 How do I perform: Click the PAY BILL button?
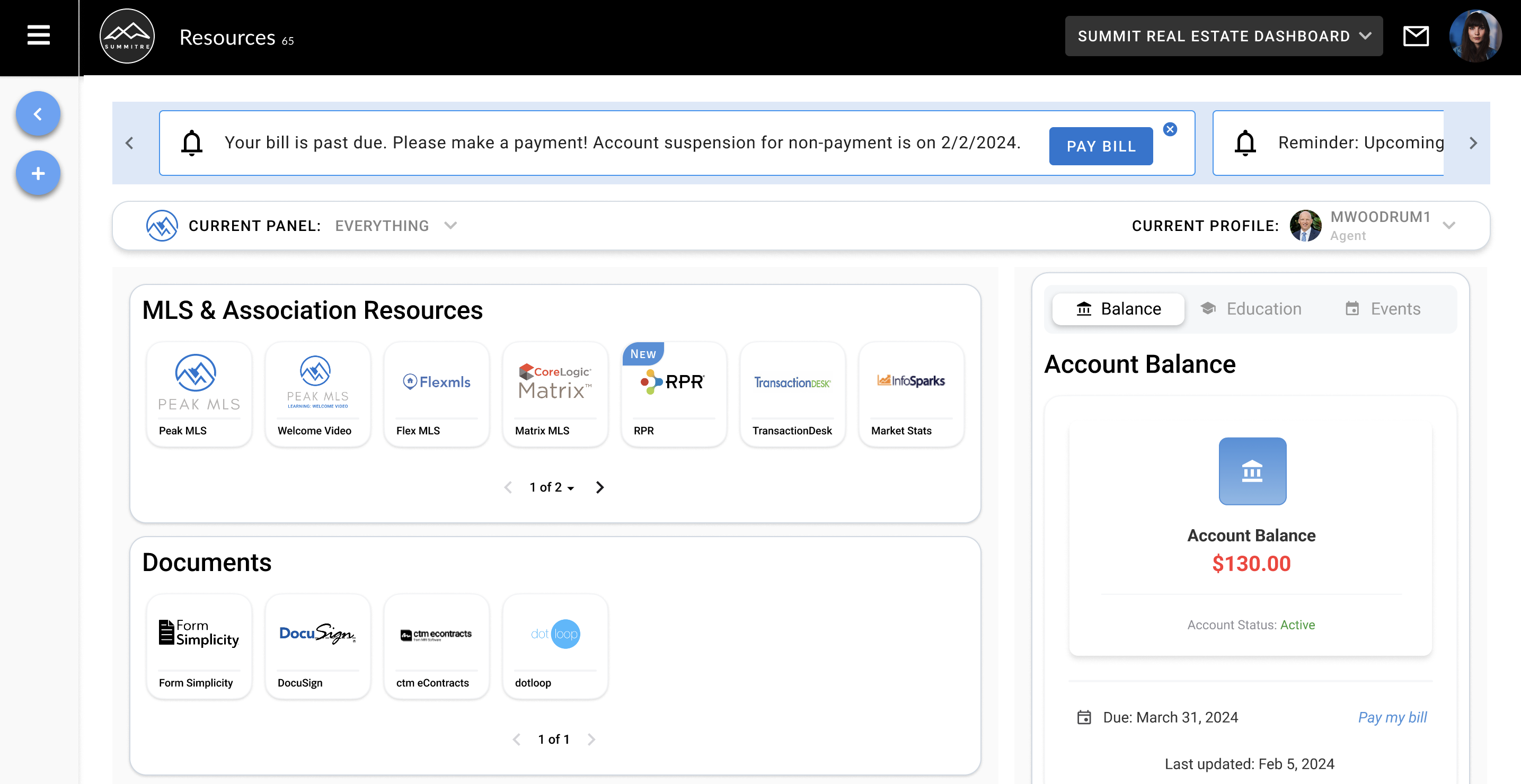[1101, 146]
